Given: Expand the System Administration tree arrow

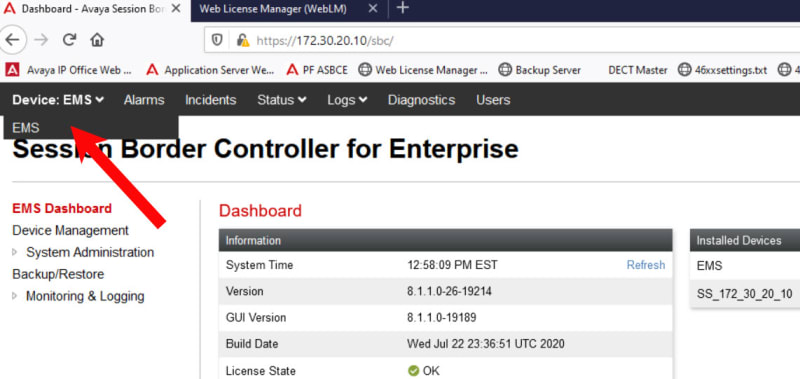Looking at the screenshot, I should click(15, 252).
